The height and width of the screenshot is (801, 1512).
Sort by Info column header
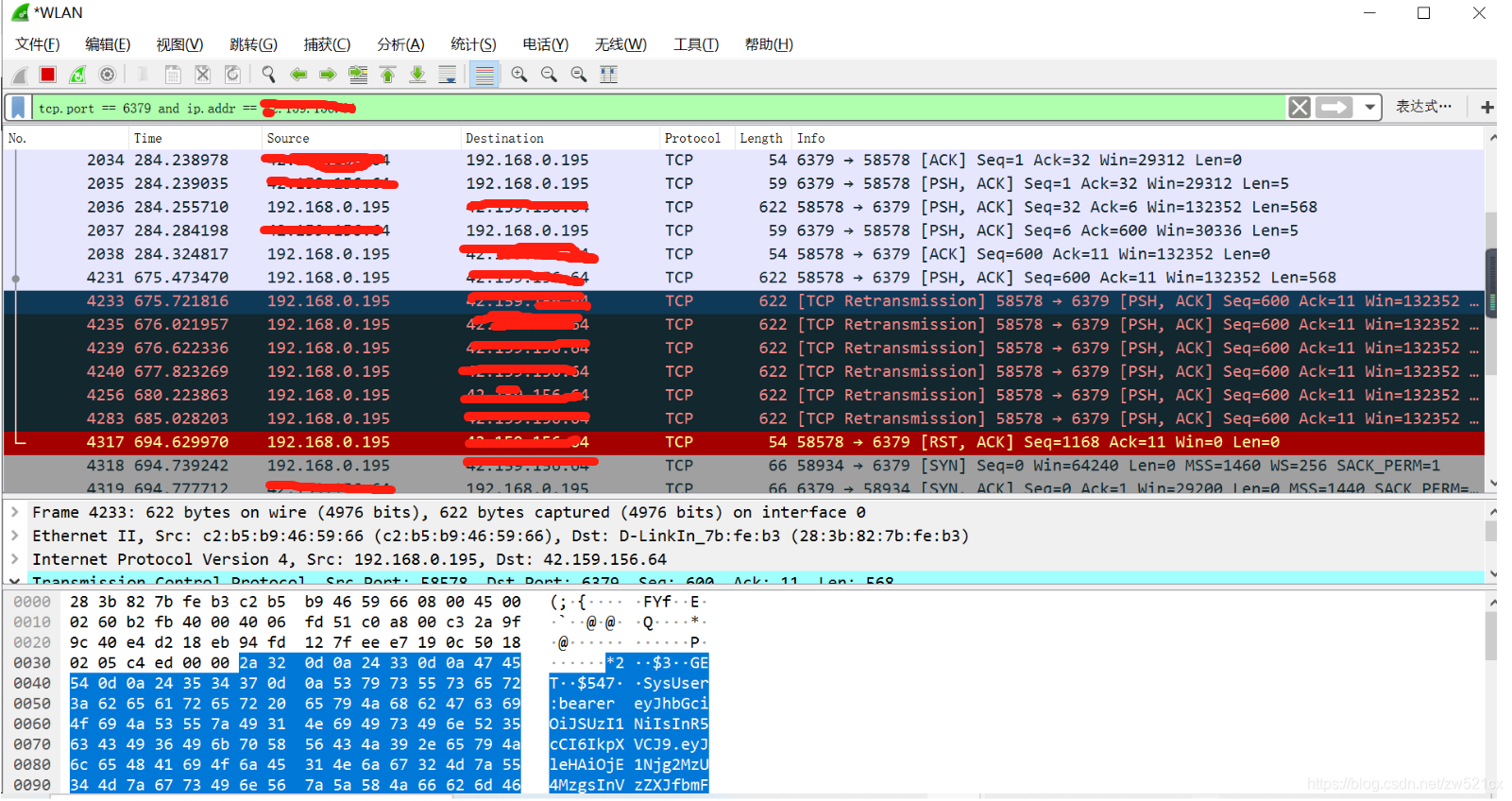pyautogui.click(x=1138, y=138)
